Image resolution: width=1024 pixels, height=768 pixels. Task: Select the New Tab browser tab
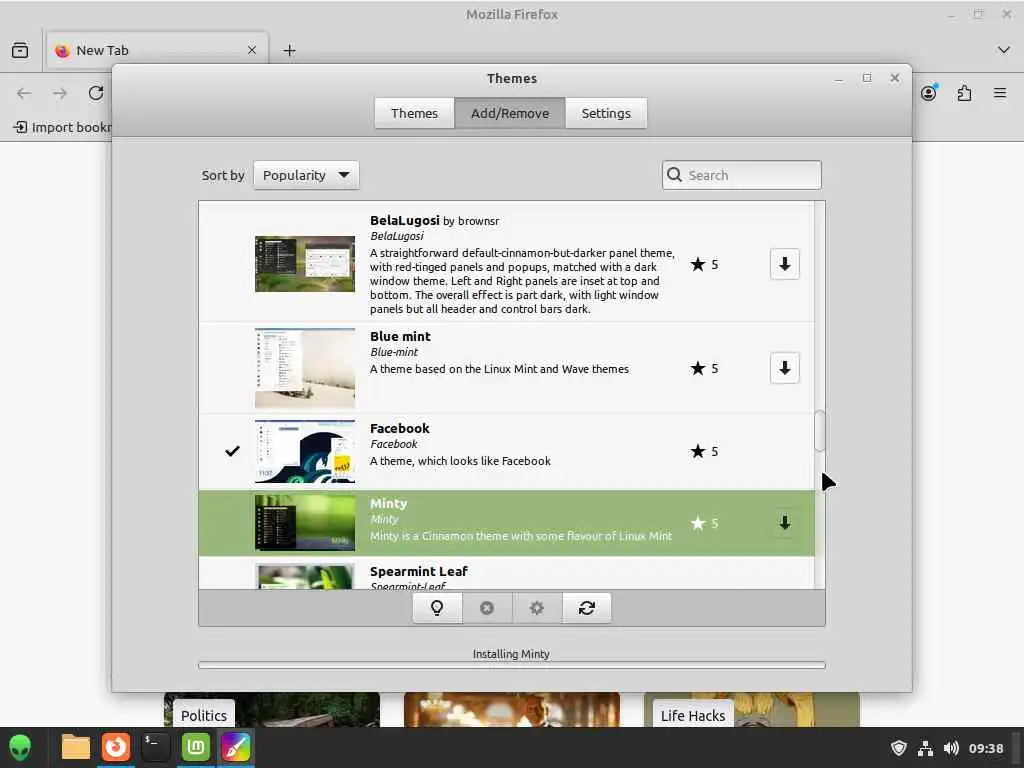pyautogui.click(x=157, y=50)
